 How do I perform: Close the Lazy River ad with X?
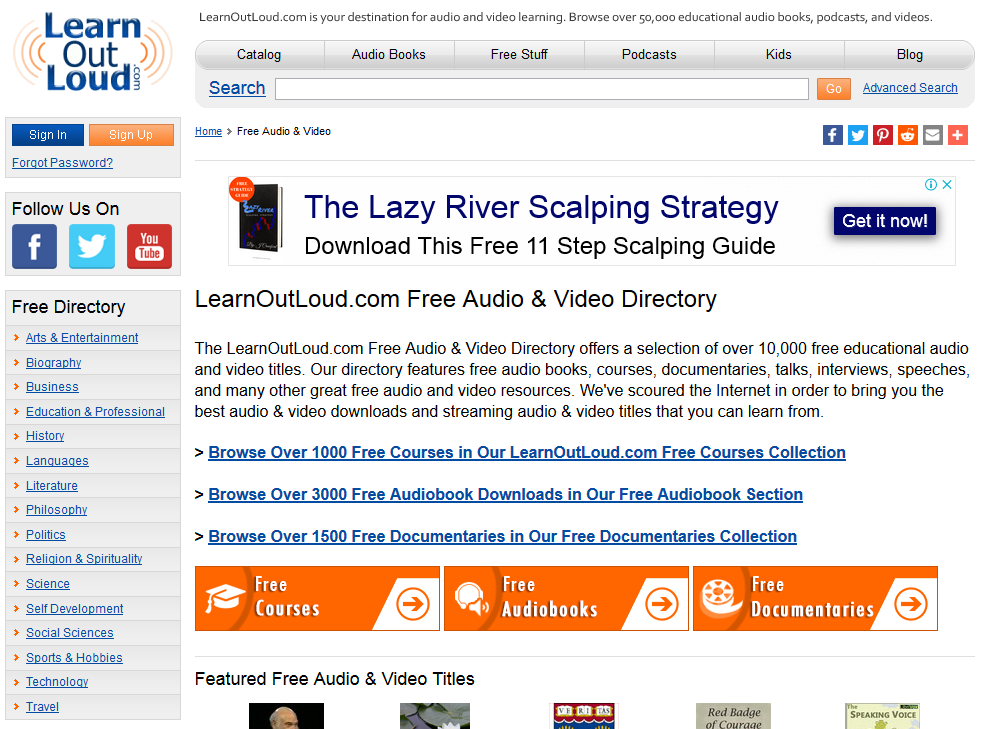[x=947, y=184]
